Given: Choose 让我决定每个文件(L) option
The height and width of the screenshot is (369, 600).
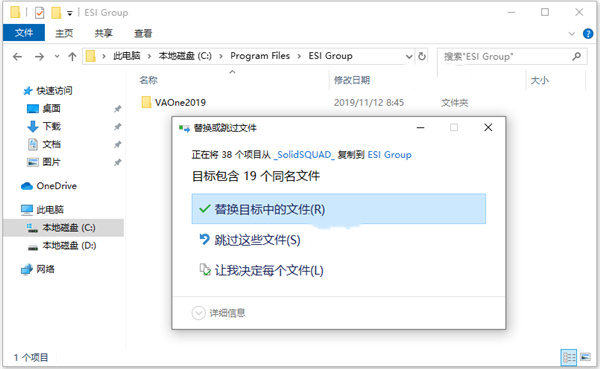Looking at the screenshot, I should click(x=261, y=271).
